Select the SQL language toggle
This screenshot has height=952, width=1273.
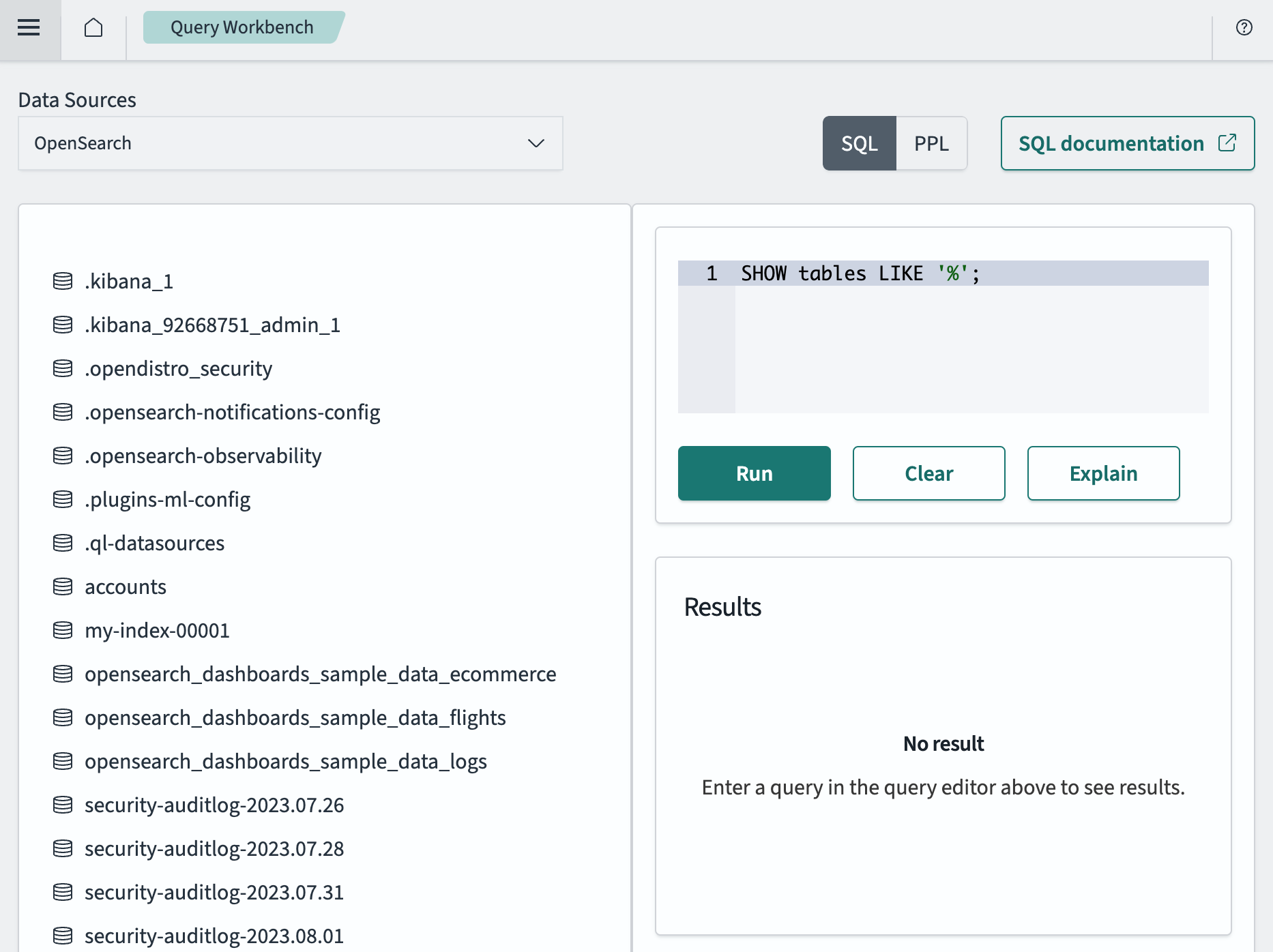pos(859,143)
